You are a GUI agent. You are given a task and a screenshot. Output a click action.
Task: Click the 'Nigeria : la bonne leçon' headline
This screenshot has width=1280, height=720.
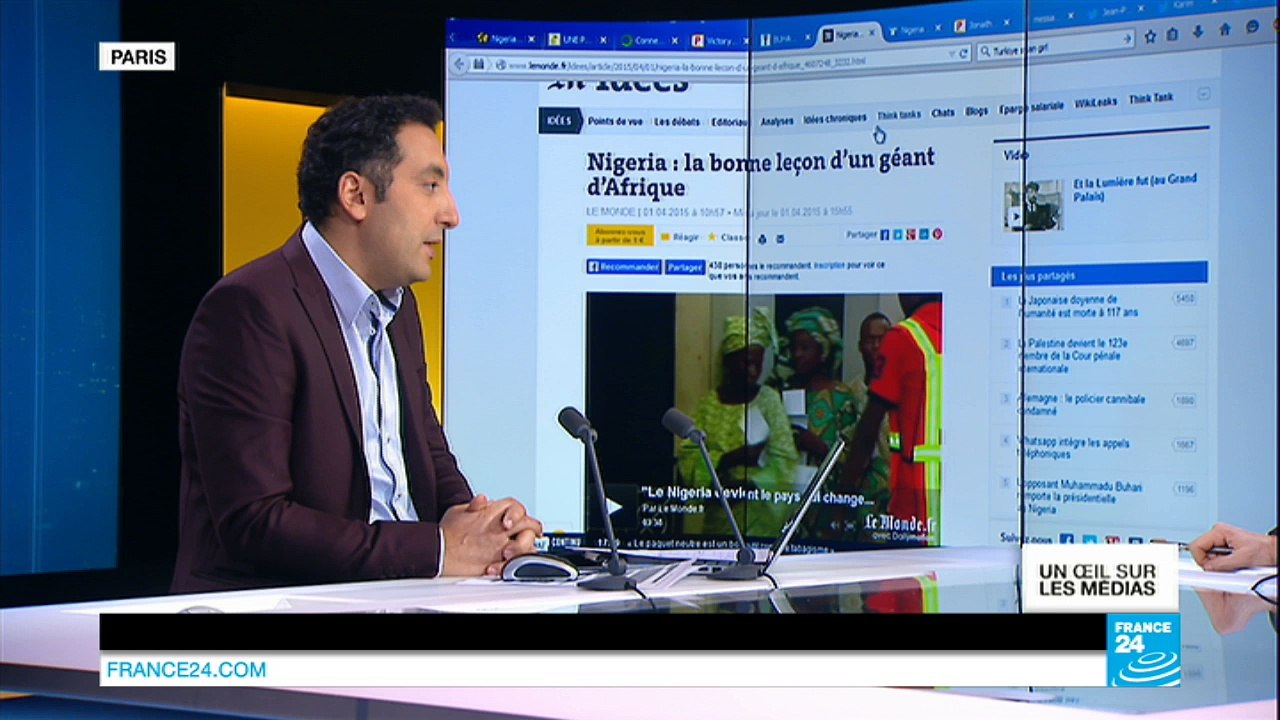761,172
